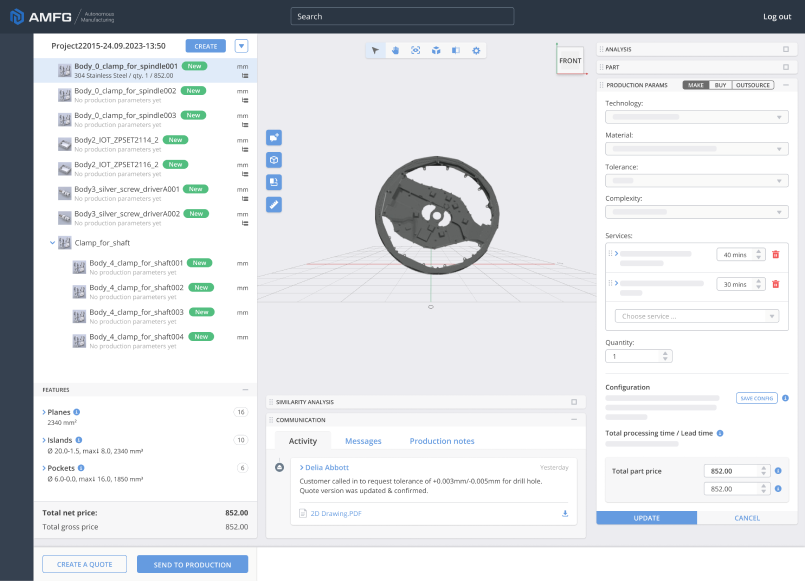The height and width of the screenshot is (581, 805).
Task: Click the CREATE A QUOTE button
Action: pyautogui.click(x=84, y=563)
